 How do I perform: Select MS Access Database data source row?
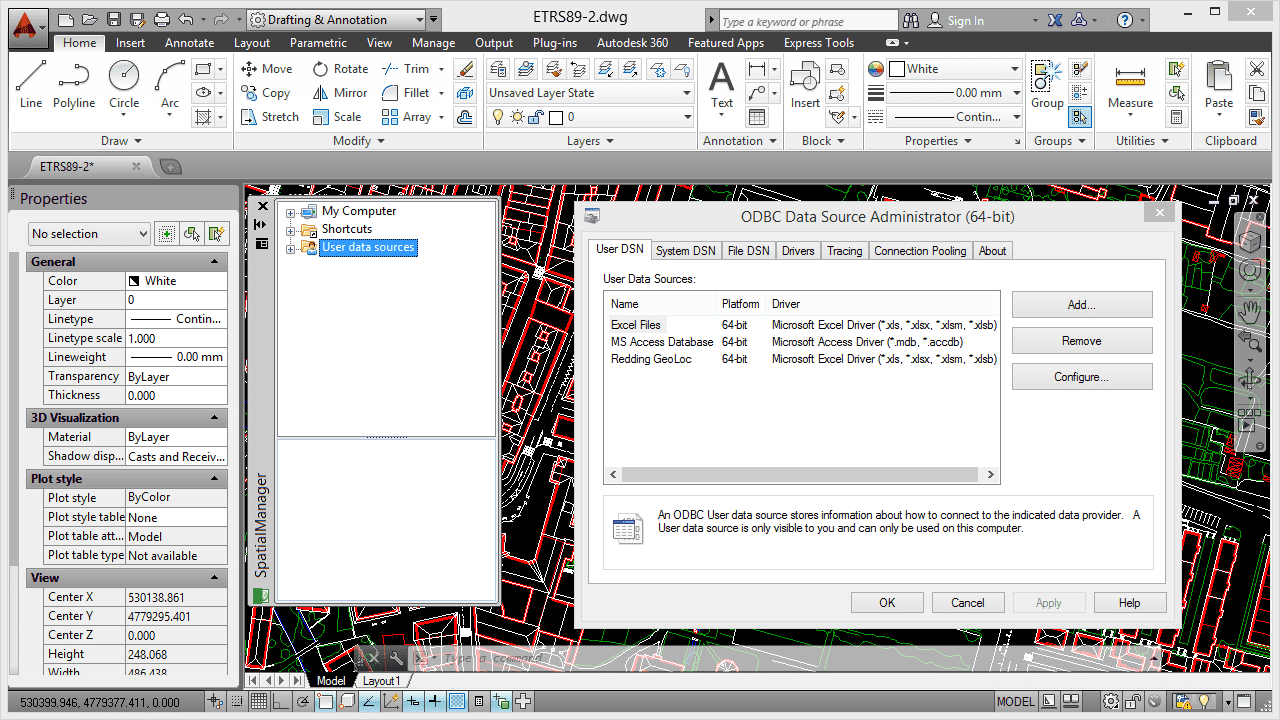[802, 342]
